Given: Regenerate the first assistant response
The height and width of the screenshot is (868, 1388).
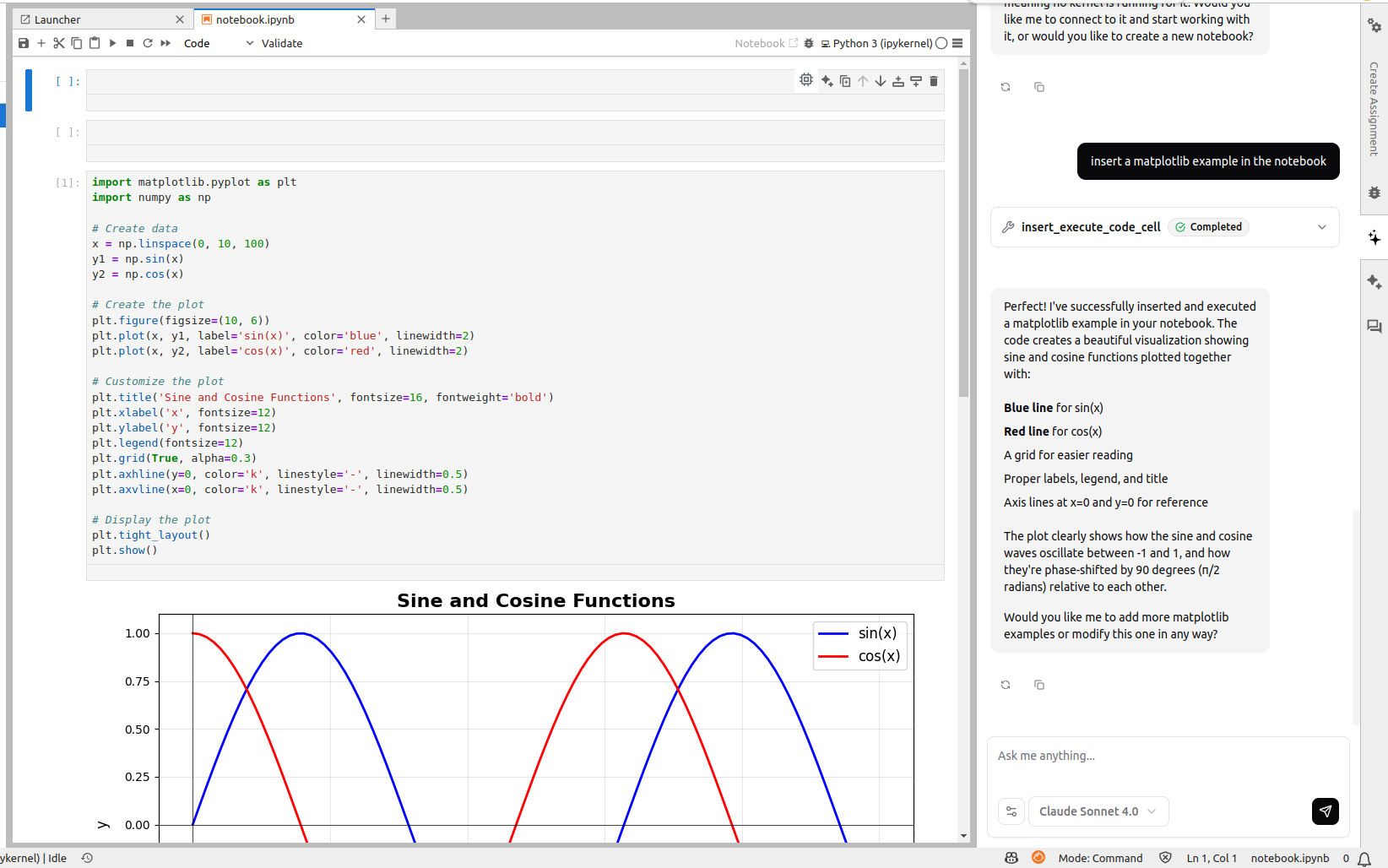Looking at the screenshot, I should (x=1006, y=87).
